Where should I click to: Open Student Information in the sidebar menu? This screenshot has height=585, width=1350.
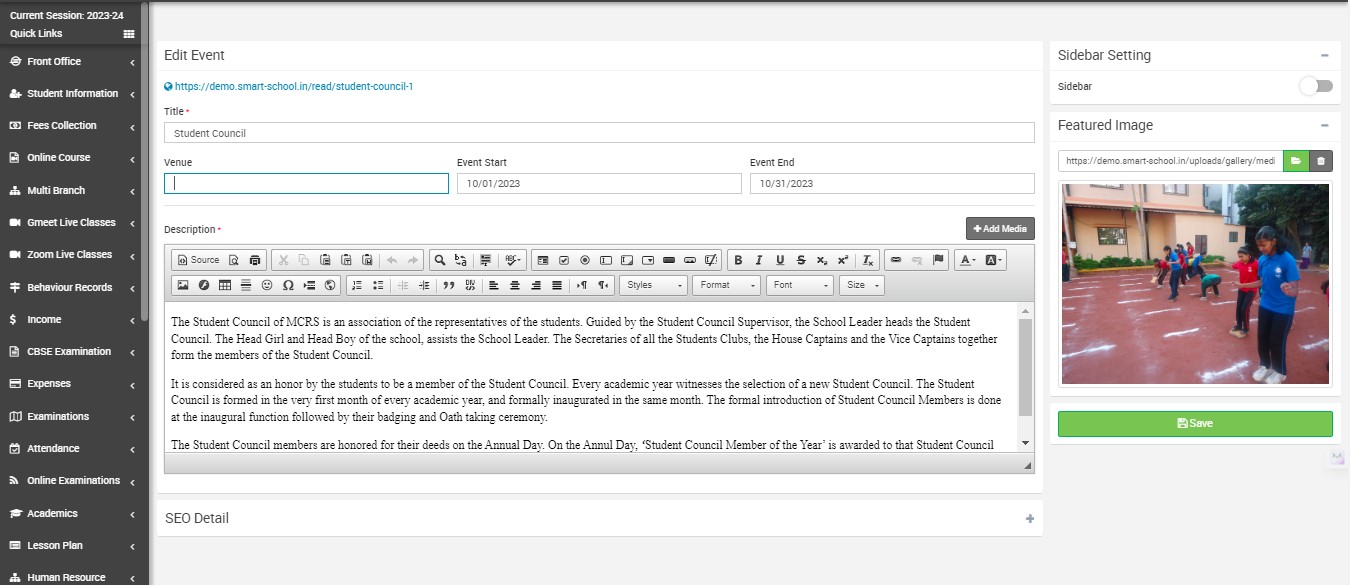72,93
